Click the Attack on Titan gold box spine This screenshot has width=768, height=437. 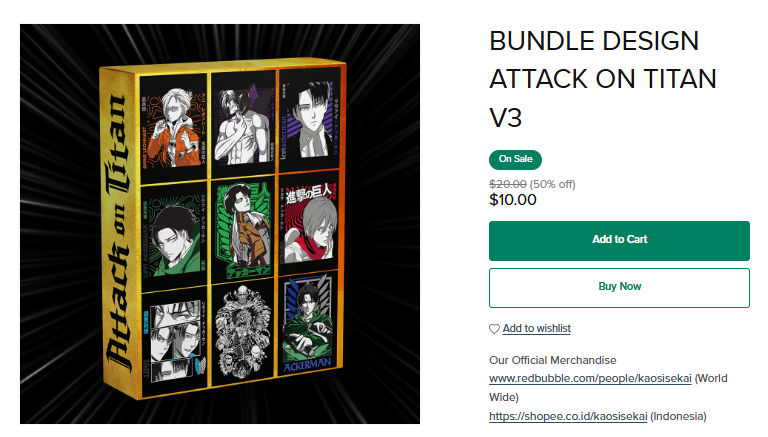pyautogui.click(x=118, y=230)
